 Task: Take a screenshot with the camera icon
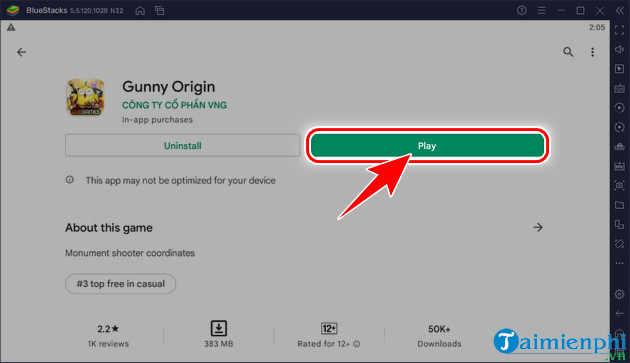(x=619, y=185)
